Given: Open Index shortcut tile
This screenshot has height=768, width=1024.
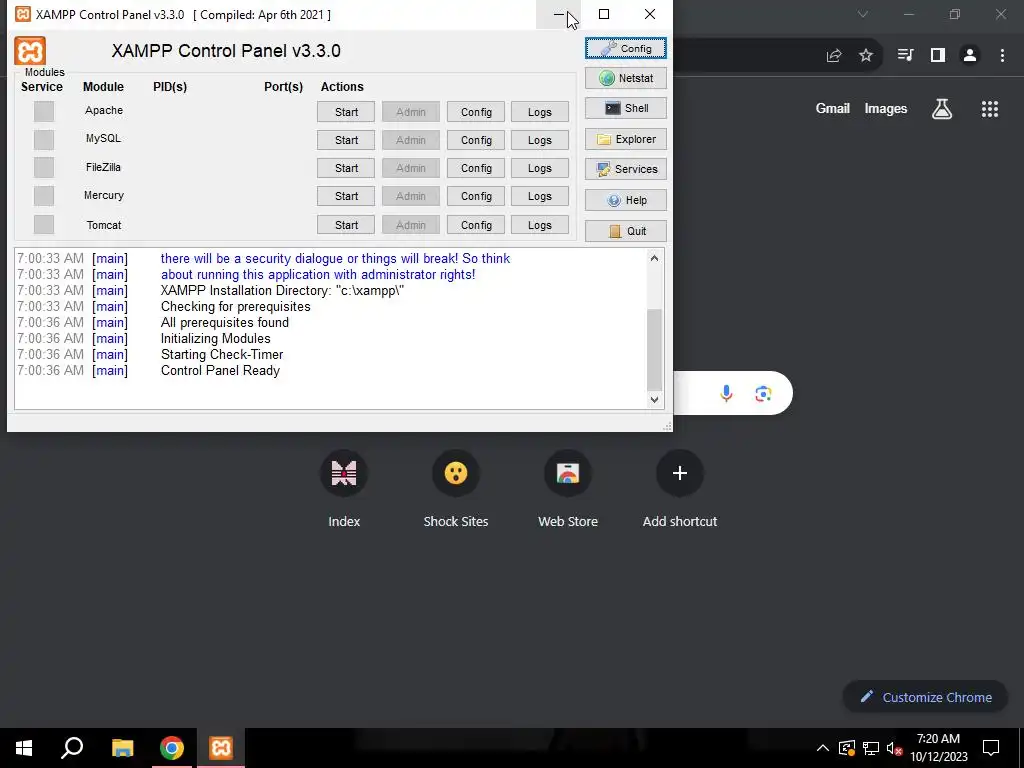Looking at the screenshot, I should (x=344, y=488).
